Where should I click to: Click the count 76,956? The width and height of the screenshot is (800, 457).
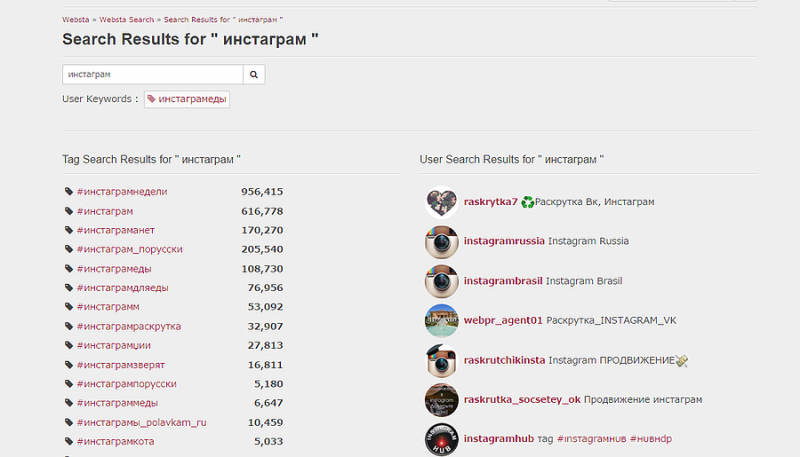coord(265,288)
